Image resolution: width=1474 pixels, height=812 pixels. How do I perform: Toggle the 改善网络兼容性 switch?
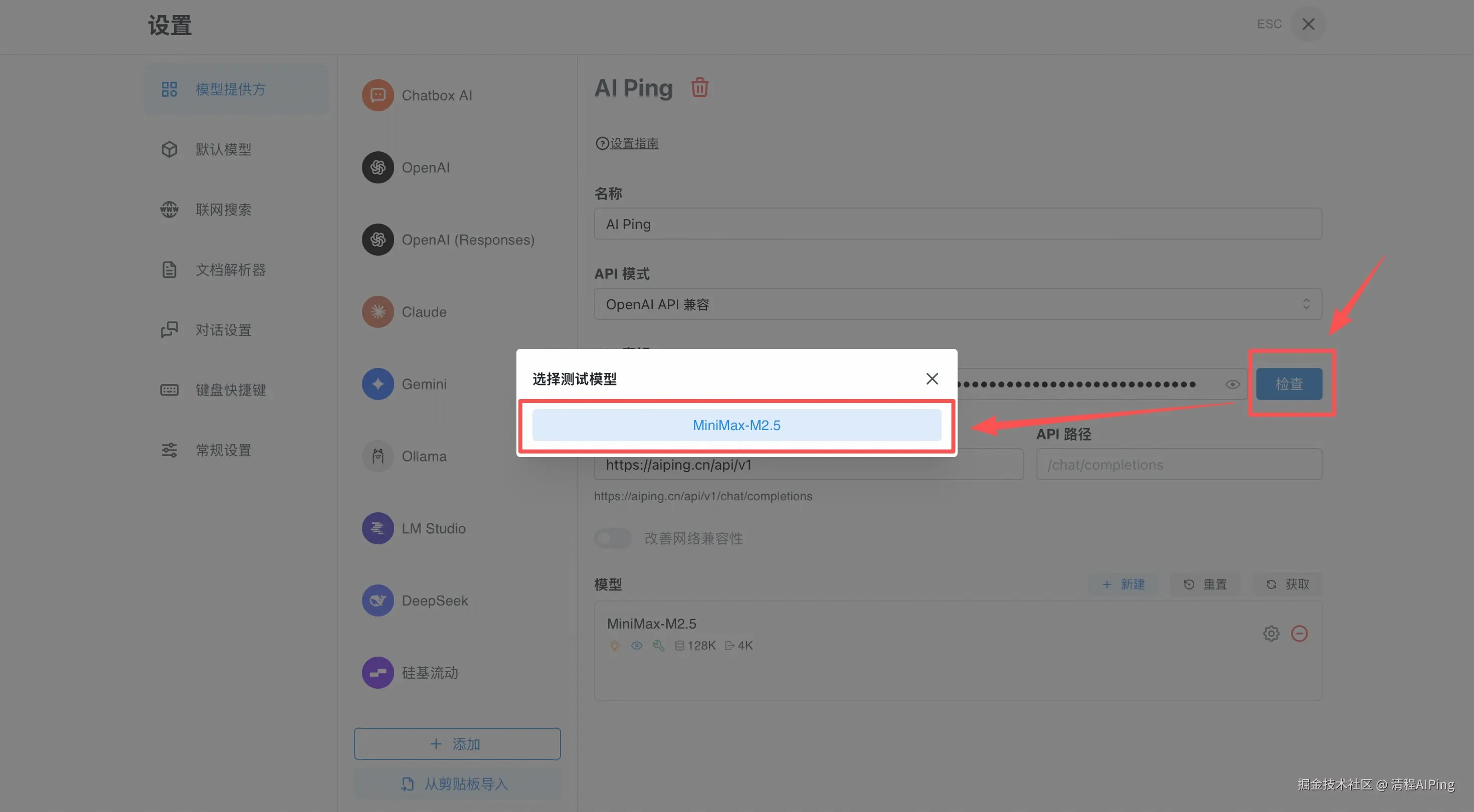point(612,538)
